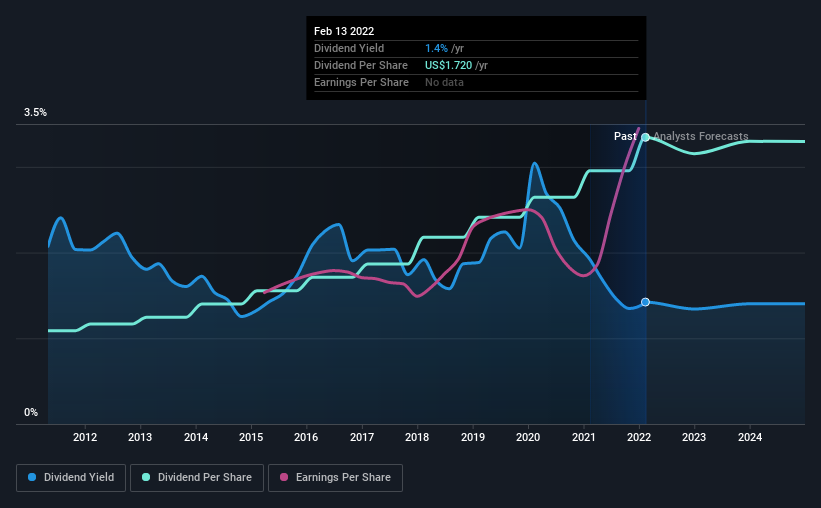
Task: Click the blue yield marker dot at 2022
Action: point(646,302)
